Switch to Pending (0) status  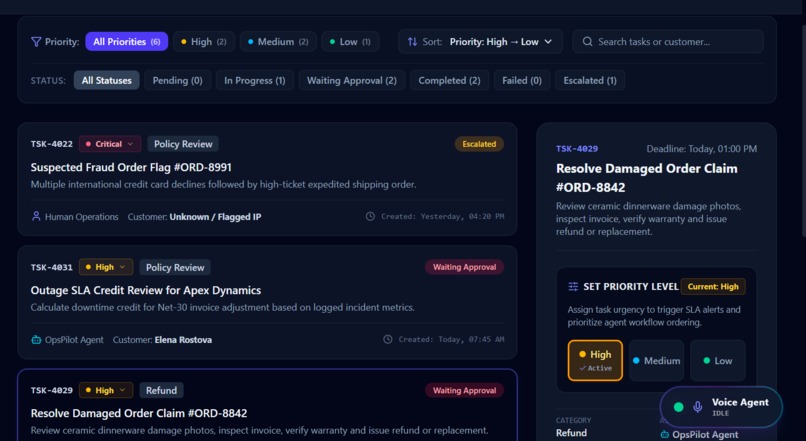(x=177, y=80)
